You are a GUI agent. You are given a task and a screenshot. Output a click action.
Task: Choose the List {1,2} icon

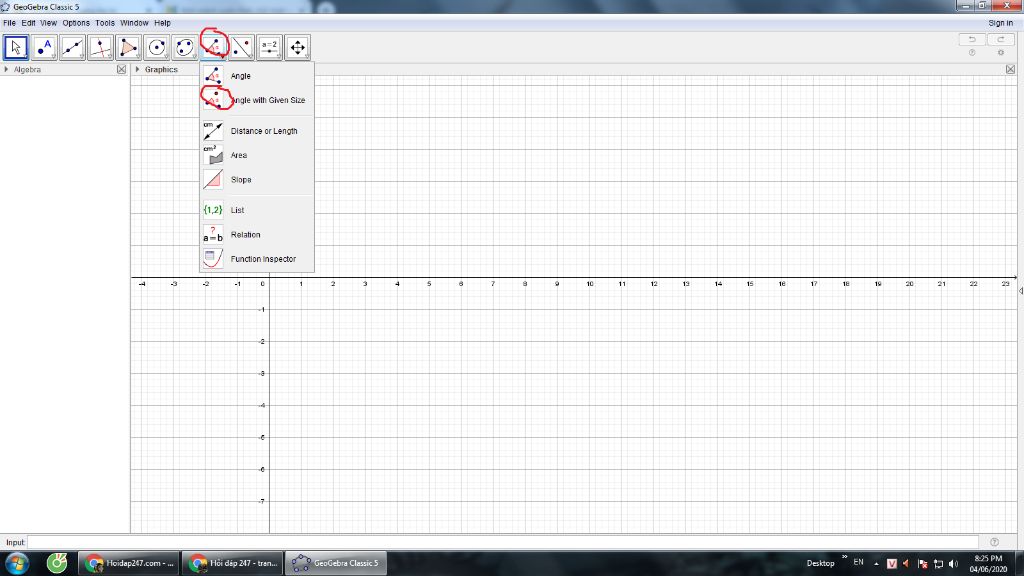pos(213,210)
